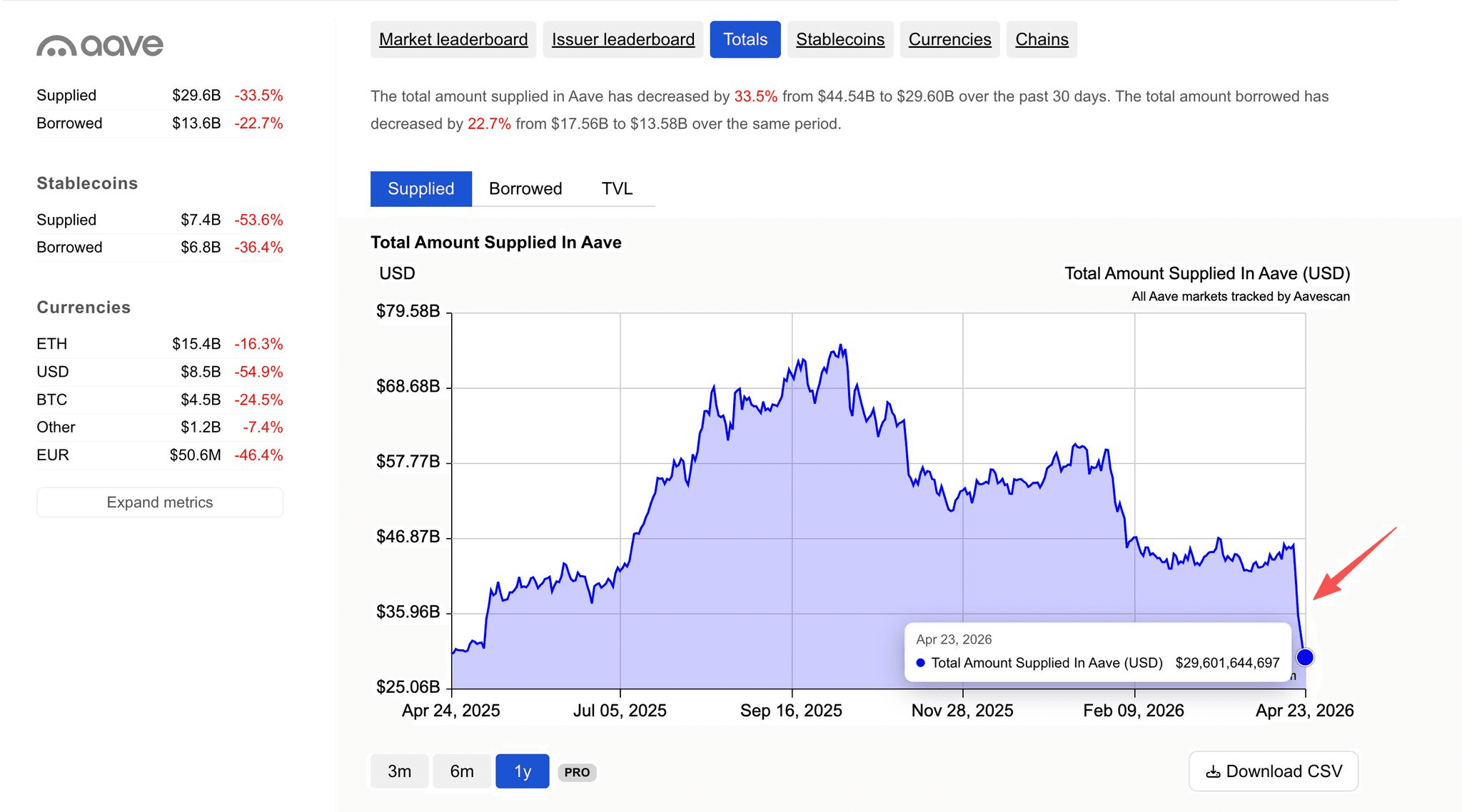The height and width of the screenshot is (812, 1462).
Task: Switch to the Stablecoins tab
Action: coord(840,39)
